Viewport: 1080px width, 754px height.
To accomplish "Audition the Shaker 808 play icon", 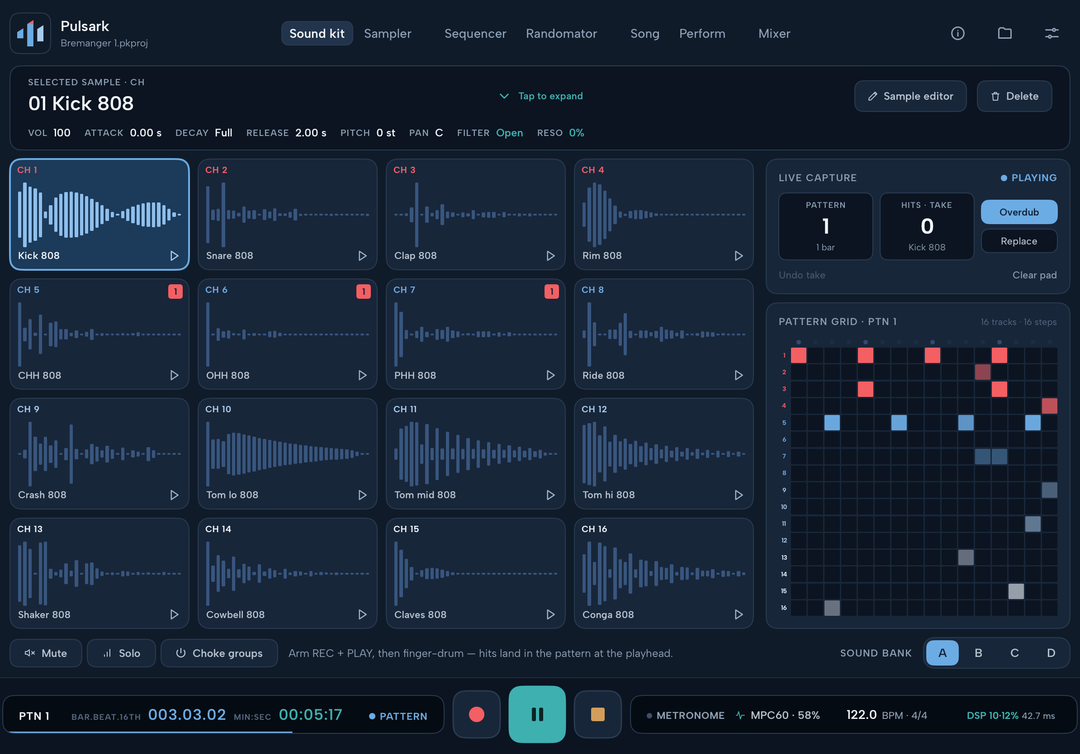I will pyautogui.click(x=174, y=614).
